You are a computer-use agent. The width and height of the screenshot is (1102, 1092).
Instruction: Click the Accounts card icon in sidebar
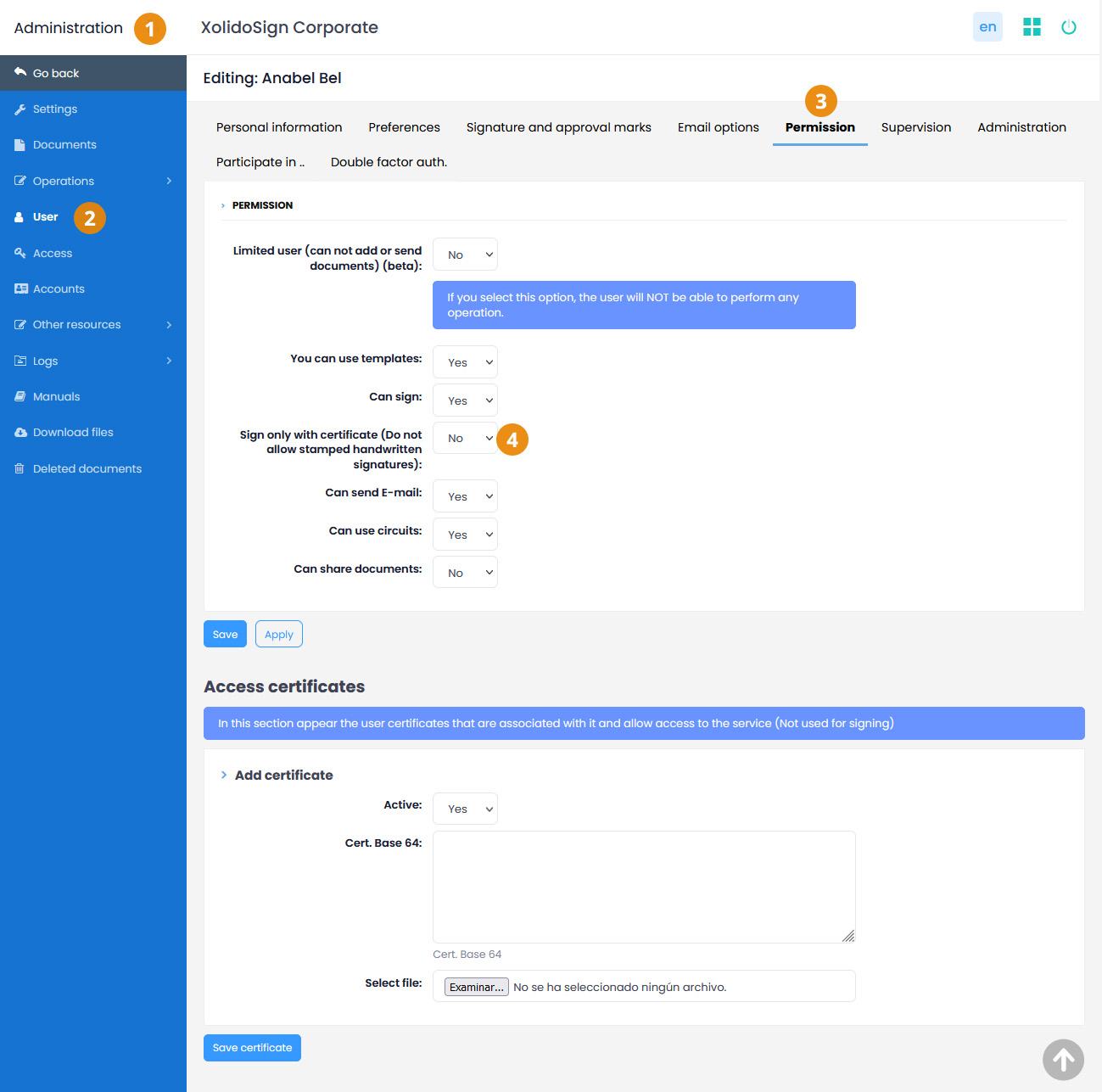click(21, 288)
